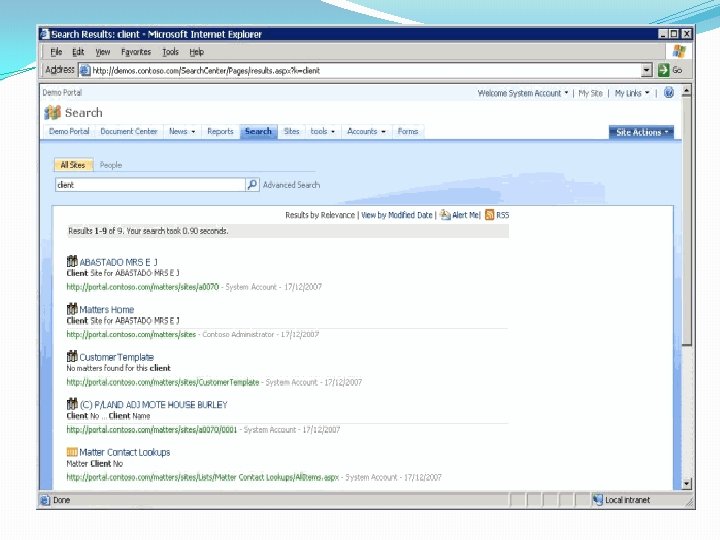
Task: Open the Matter Contact Lookups result
Action: (x=124, y=453)
